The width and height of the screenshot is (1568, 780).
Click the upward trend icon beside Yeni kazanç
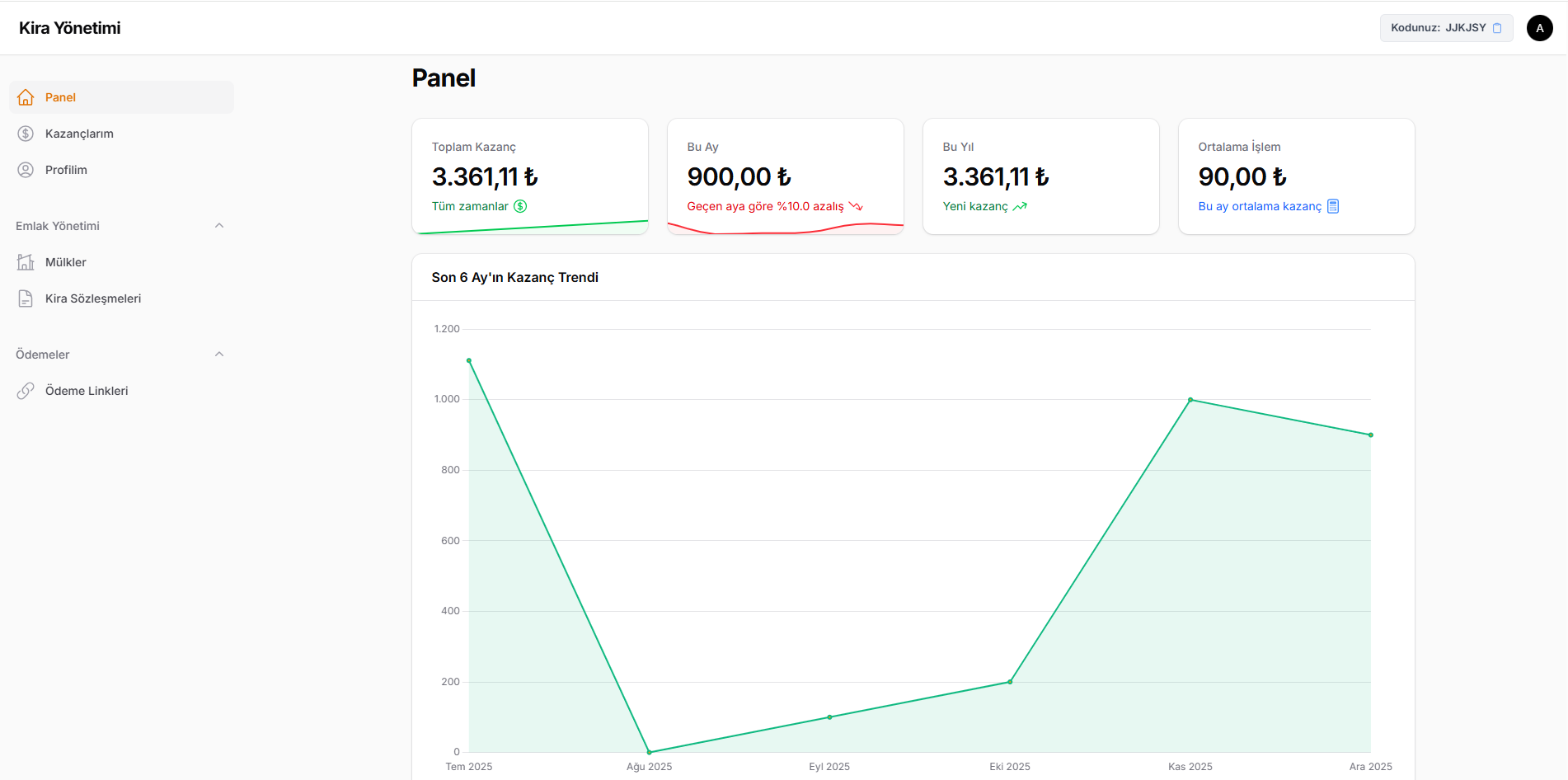click(1020, 206)
